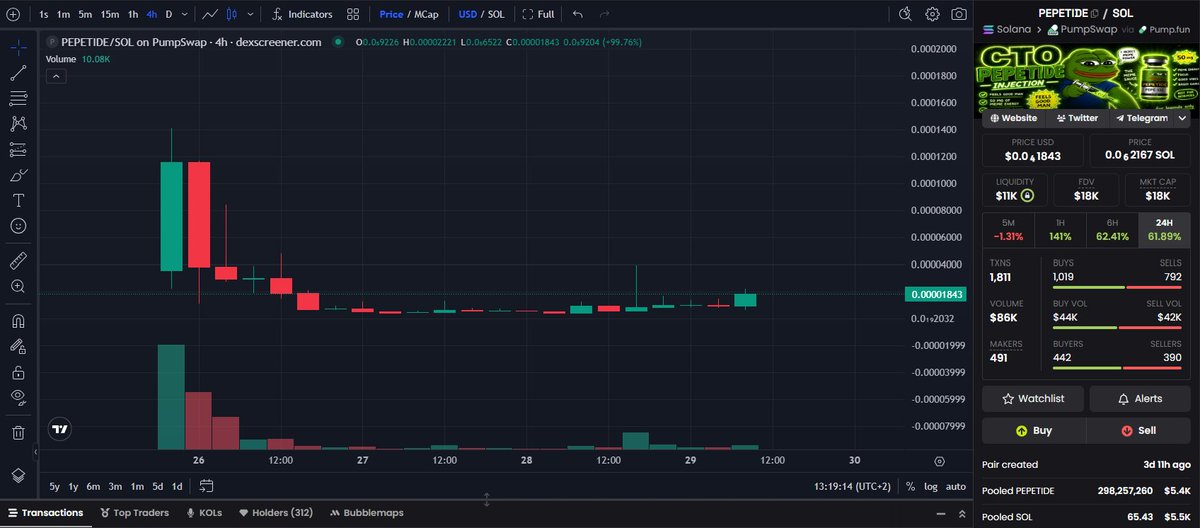Switch chart denomination to SOL
Image resolution: width=1200 pixels, height=528 pixels.
pos(496,14)
